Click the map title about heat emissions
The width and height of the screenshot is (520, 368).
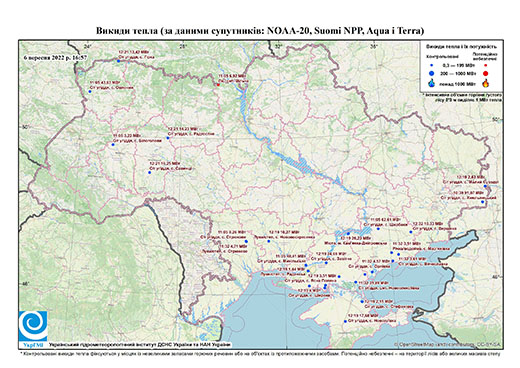pos(260,31)
